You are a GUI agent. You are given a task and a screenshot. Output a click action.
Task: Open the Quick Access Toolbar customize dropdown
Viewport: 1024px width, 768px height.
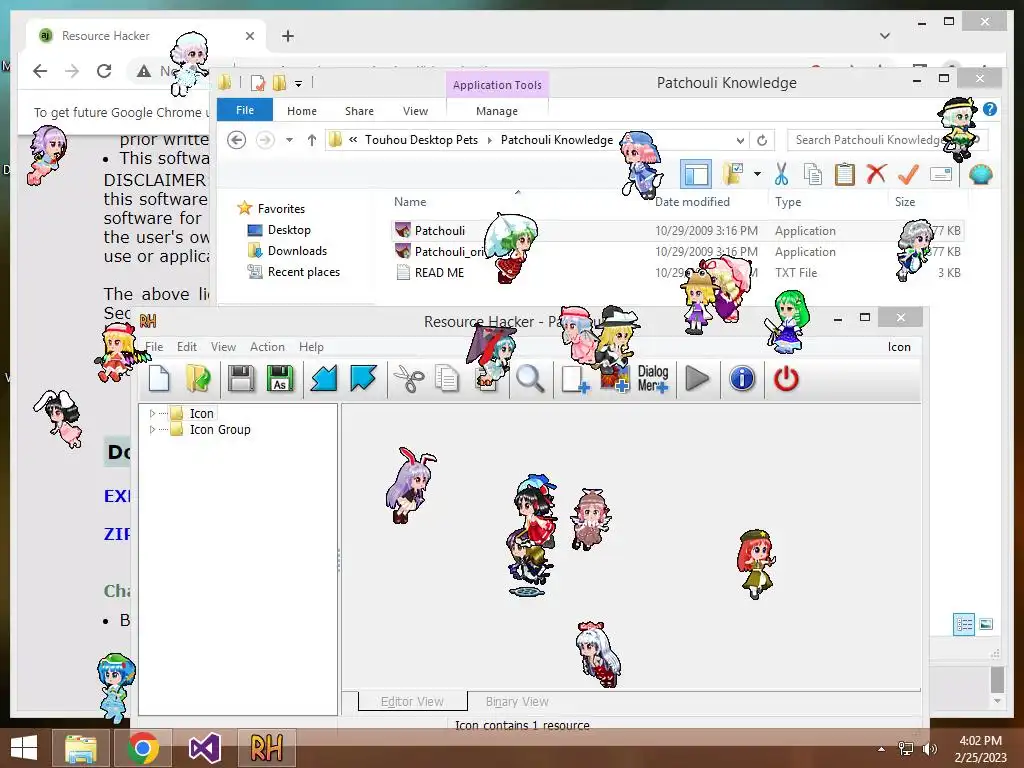(x=298, y=84)
